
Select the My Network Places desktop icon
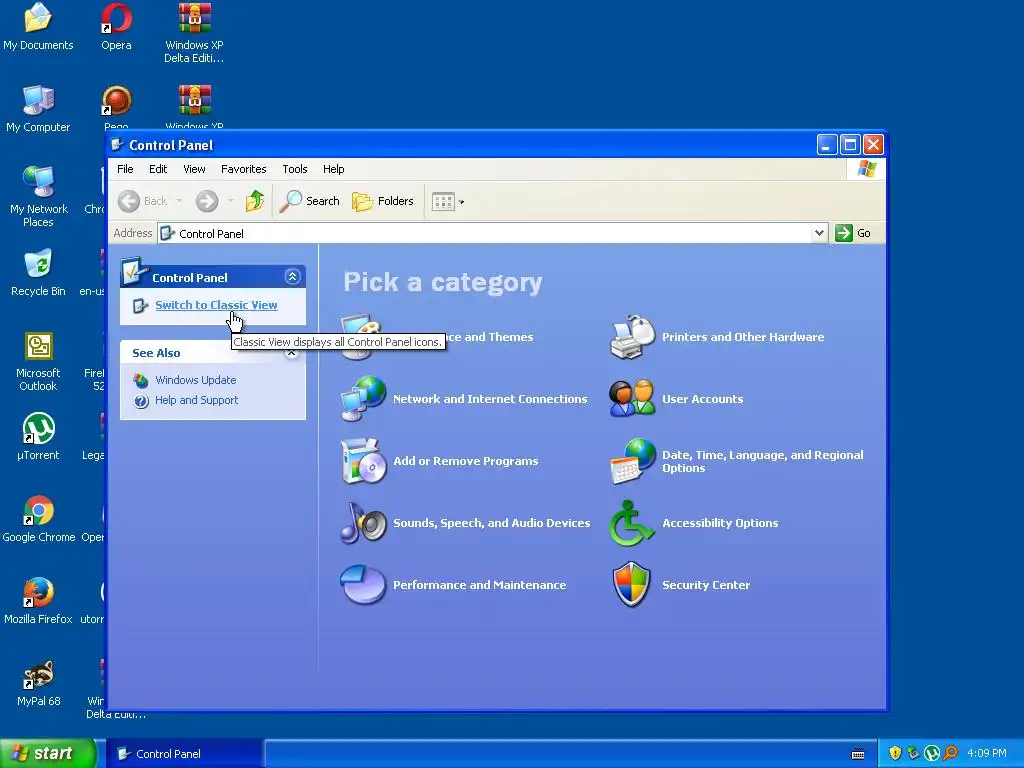pos(38,197)
